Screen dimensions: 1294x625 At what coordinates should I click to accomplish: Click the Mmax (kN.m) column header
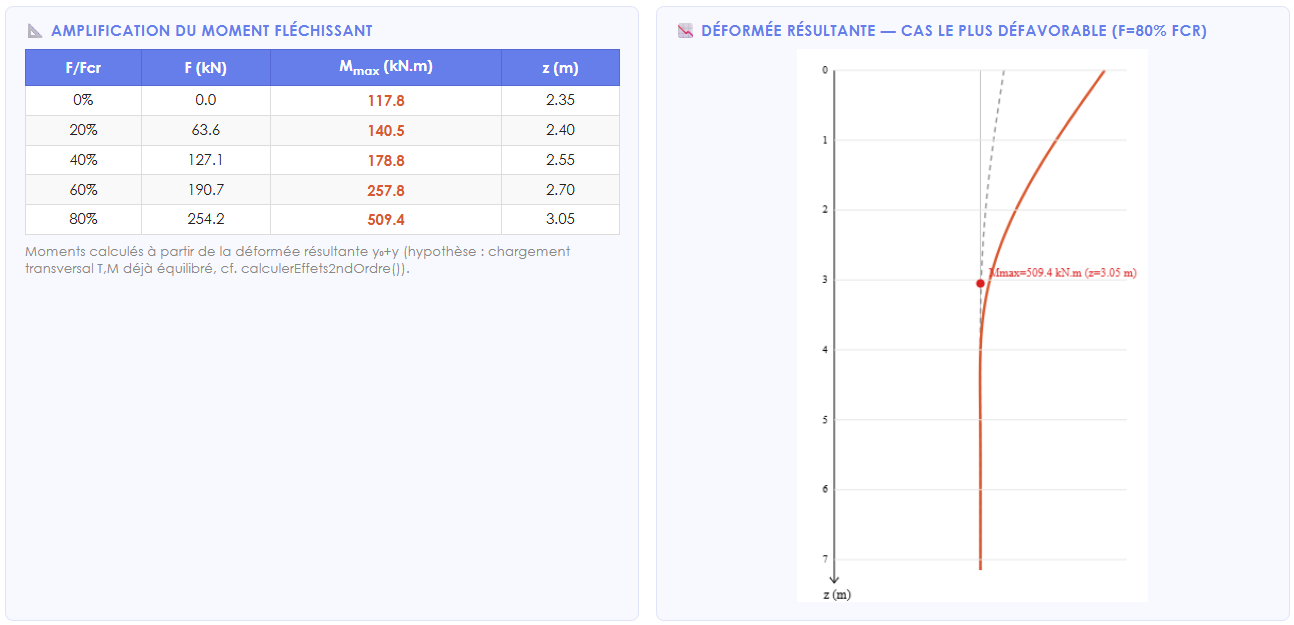[386, 68]
